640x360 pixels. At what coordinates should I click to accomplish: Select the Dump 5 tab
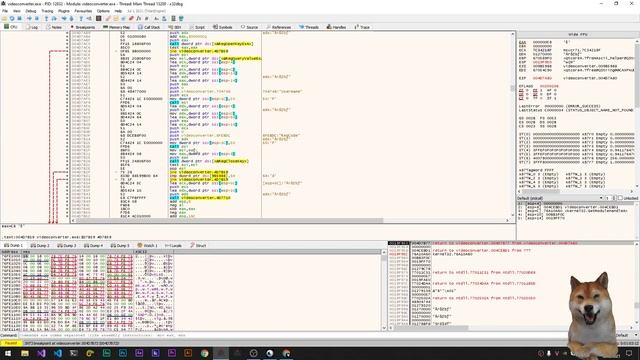(x=120, y=246)
